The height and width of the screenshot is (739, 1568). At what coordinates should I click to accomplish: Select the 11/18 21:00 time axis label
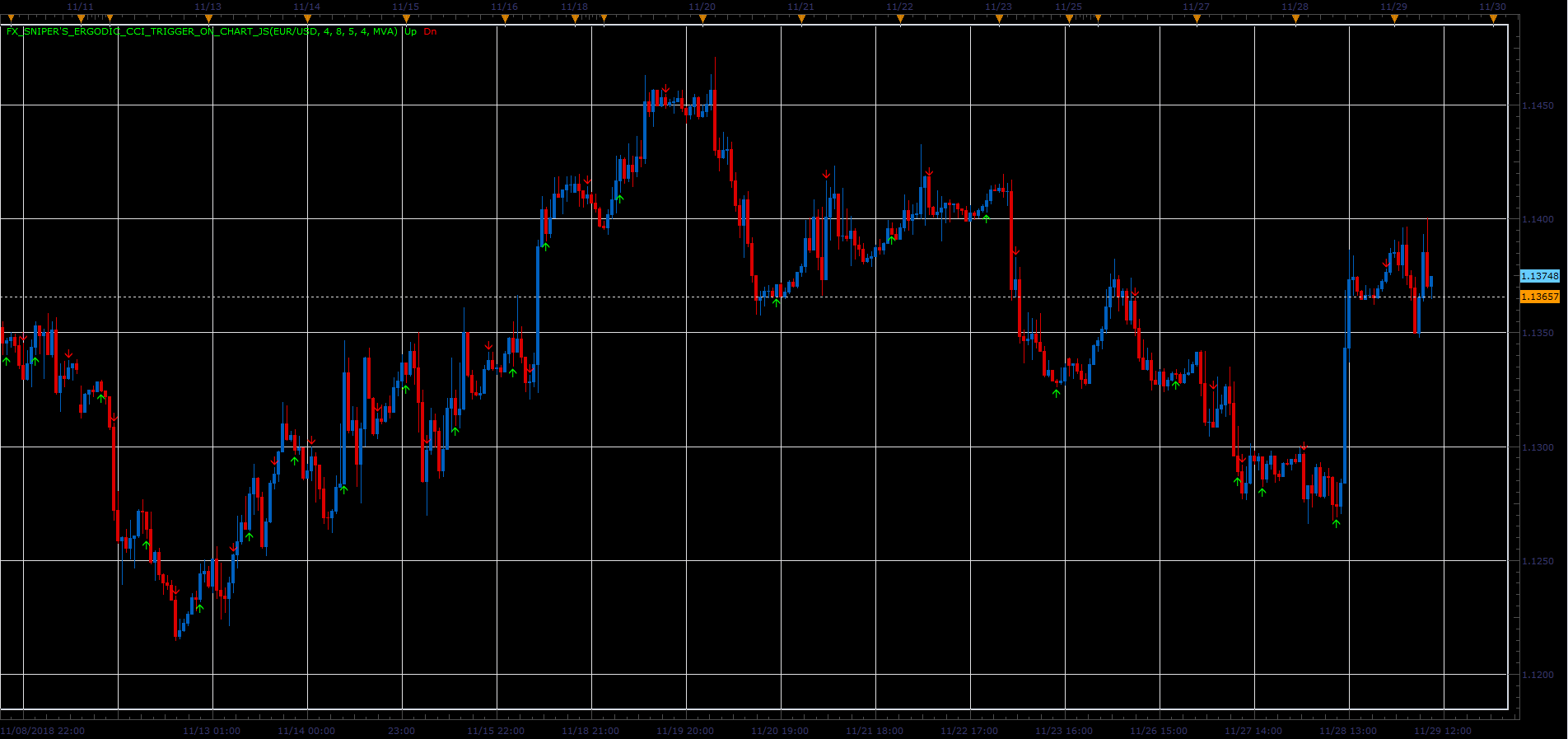[x=590, y=731]
